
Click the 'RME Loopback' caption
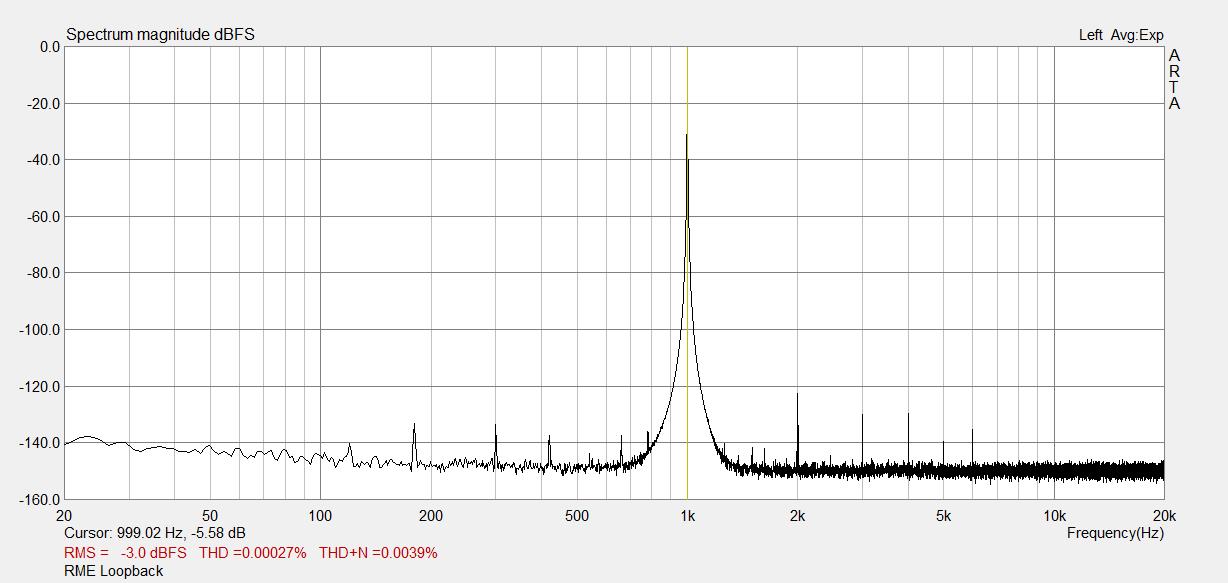pos(113,571)
